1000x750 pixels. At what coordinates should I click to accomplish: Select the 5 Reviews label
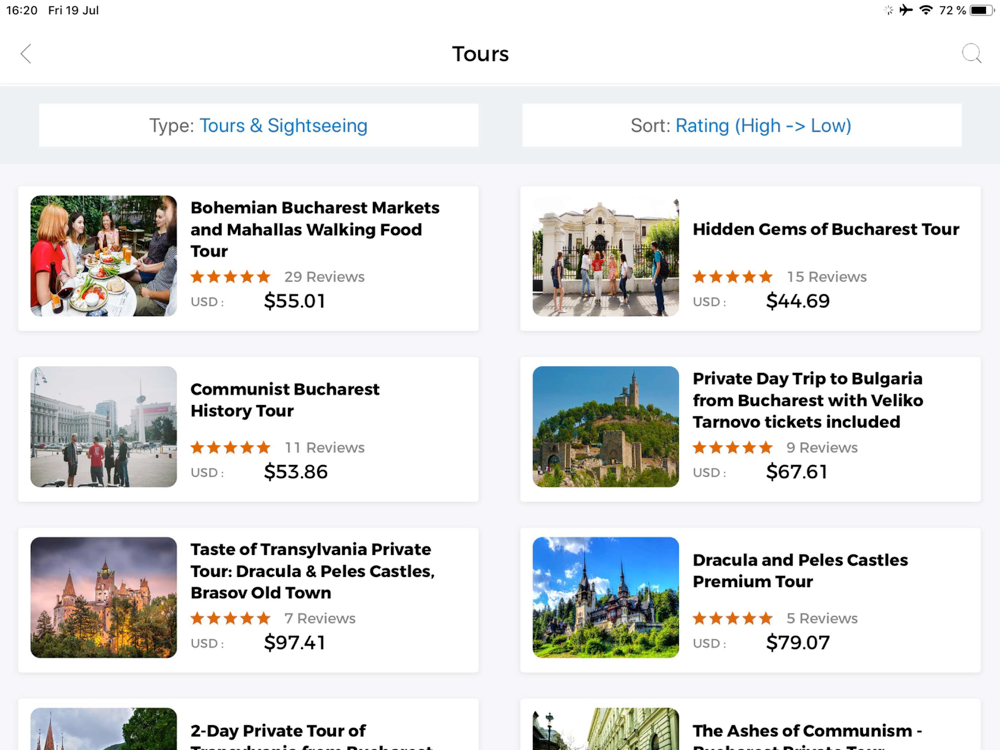pos(822,619)
